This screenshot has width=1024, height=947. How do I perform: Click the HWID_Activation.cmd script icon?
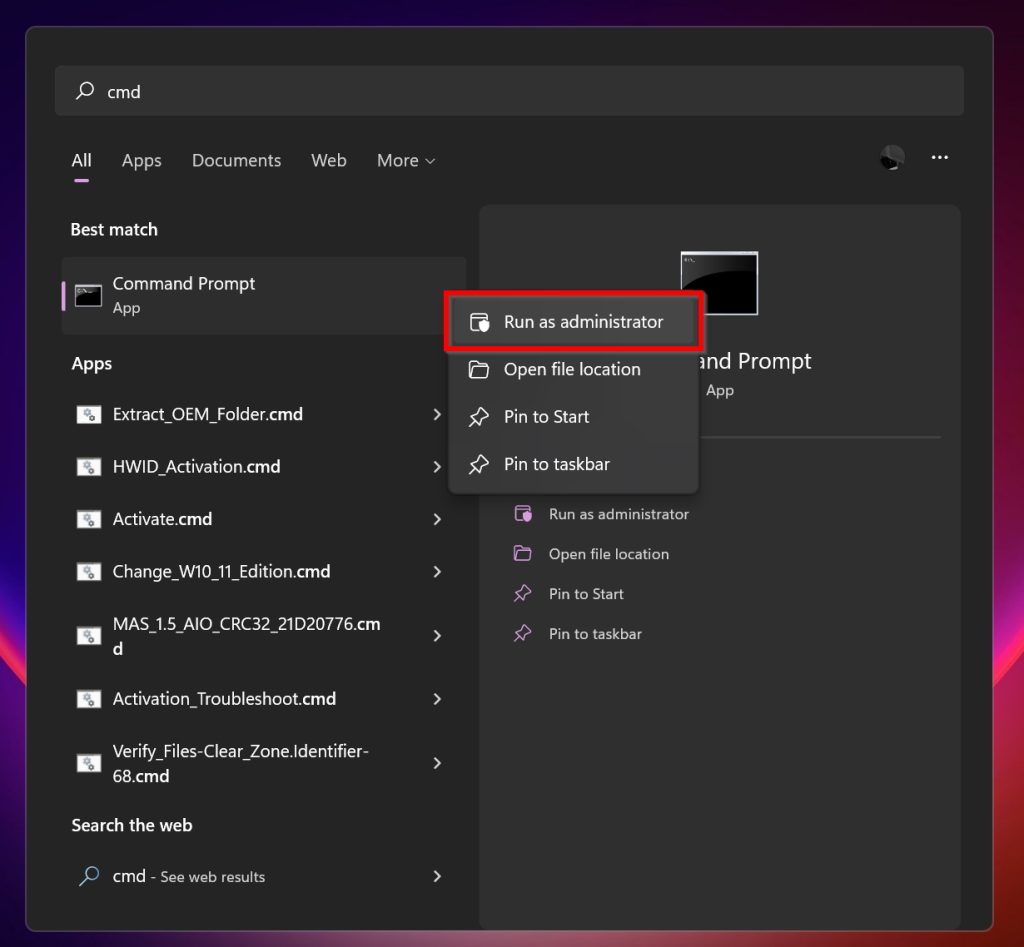pos(89,466)
